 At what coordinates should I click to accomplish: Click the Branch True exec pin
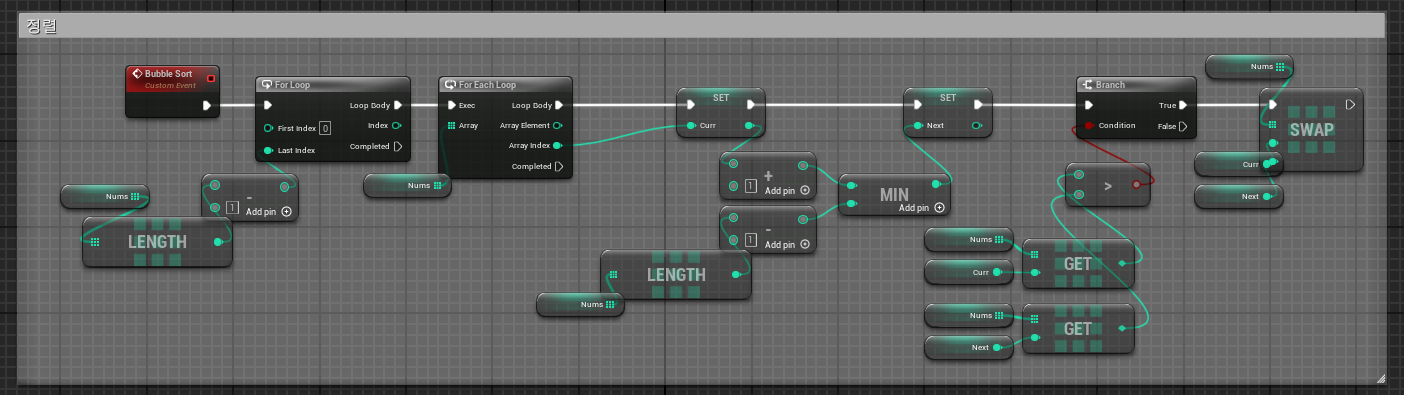[x=1183, y=105]
